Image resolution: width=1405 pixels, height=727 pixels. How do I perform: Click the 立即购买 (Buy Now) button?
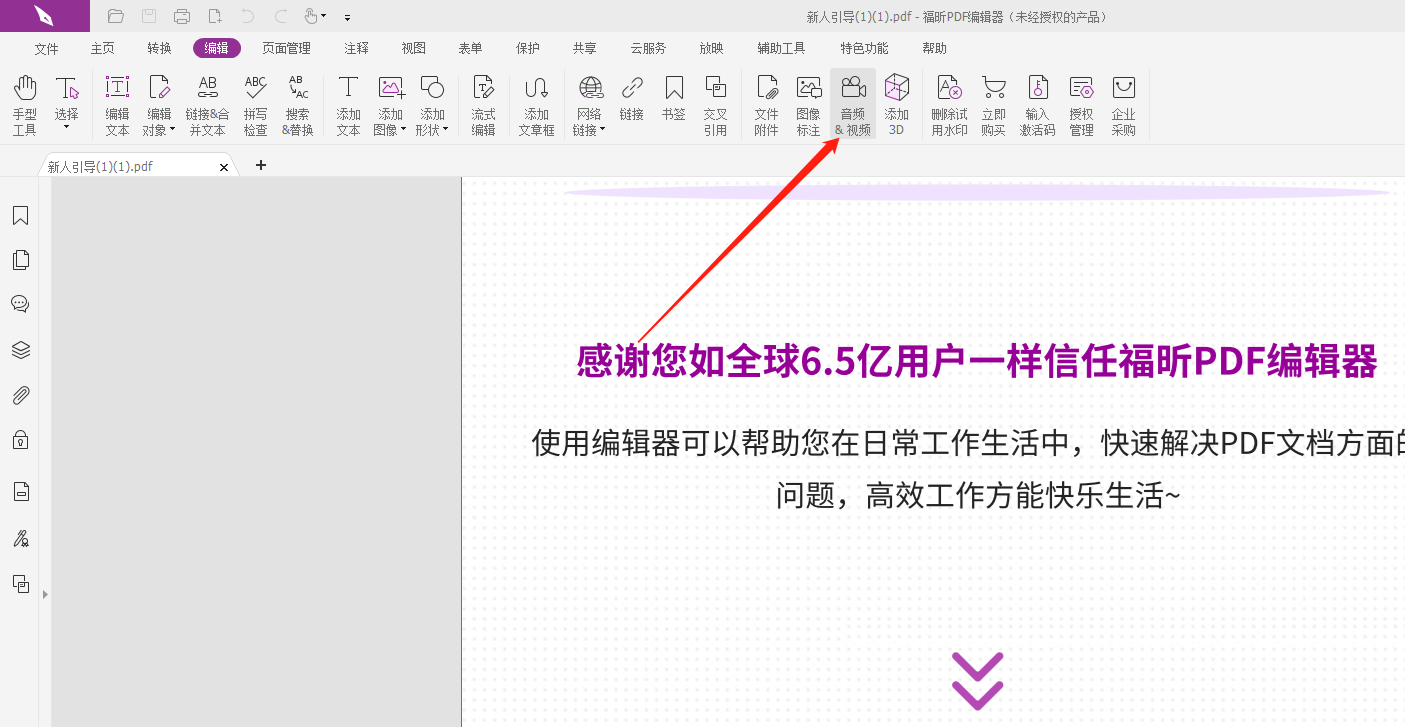point(994,105)
